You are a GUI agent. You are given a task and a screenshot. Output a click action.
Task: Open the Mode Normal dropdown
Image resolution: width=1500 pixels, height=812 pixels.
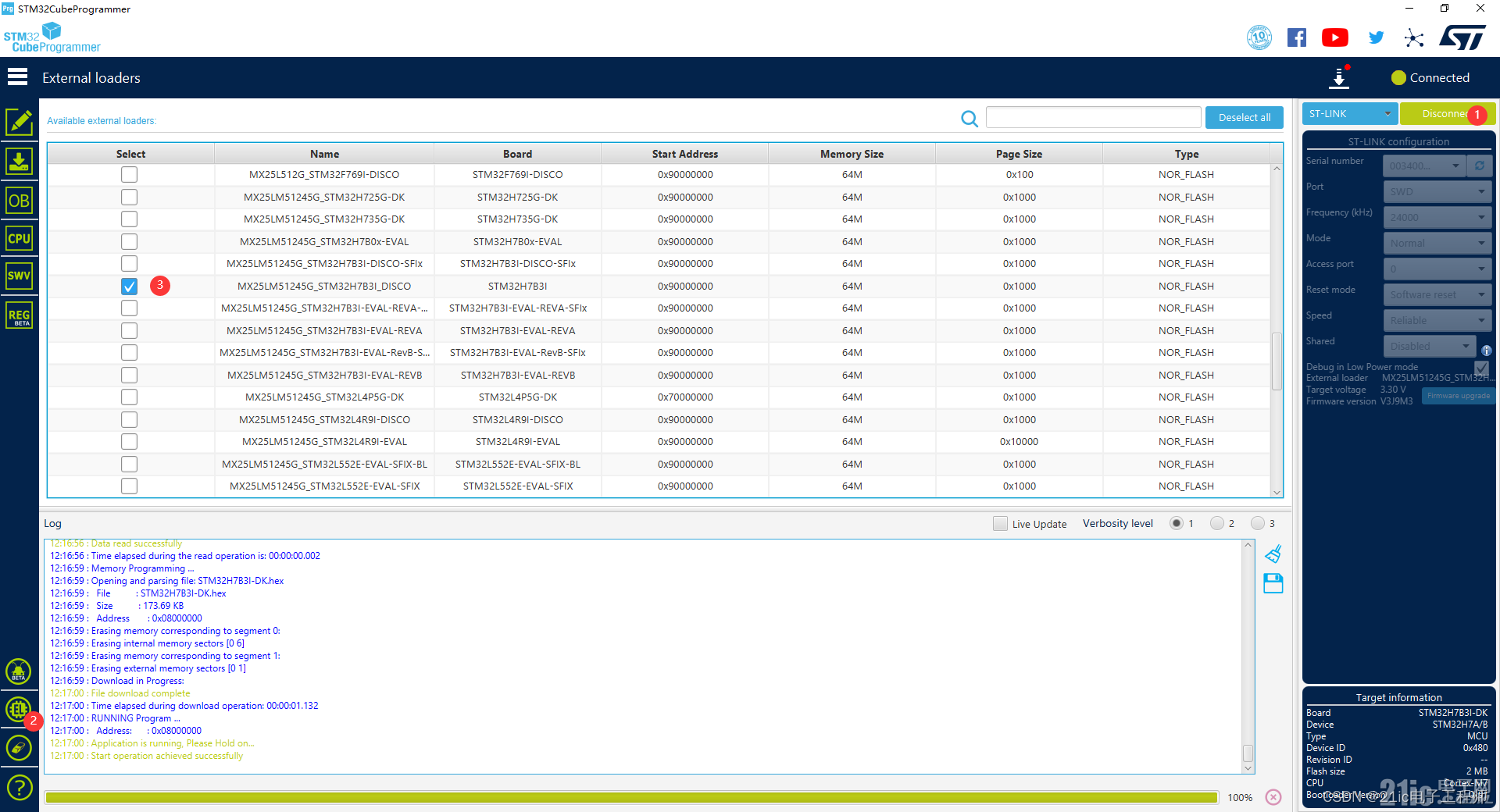1437,243
